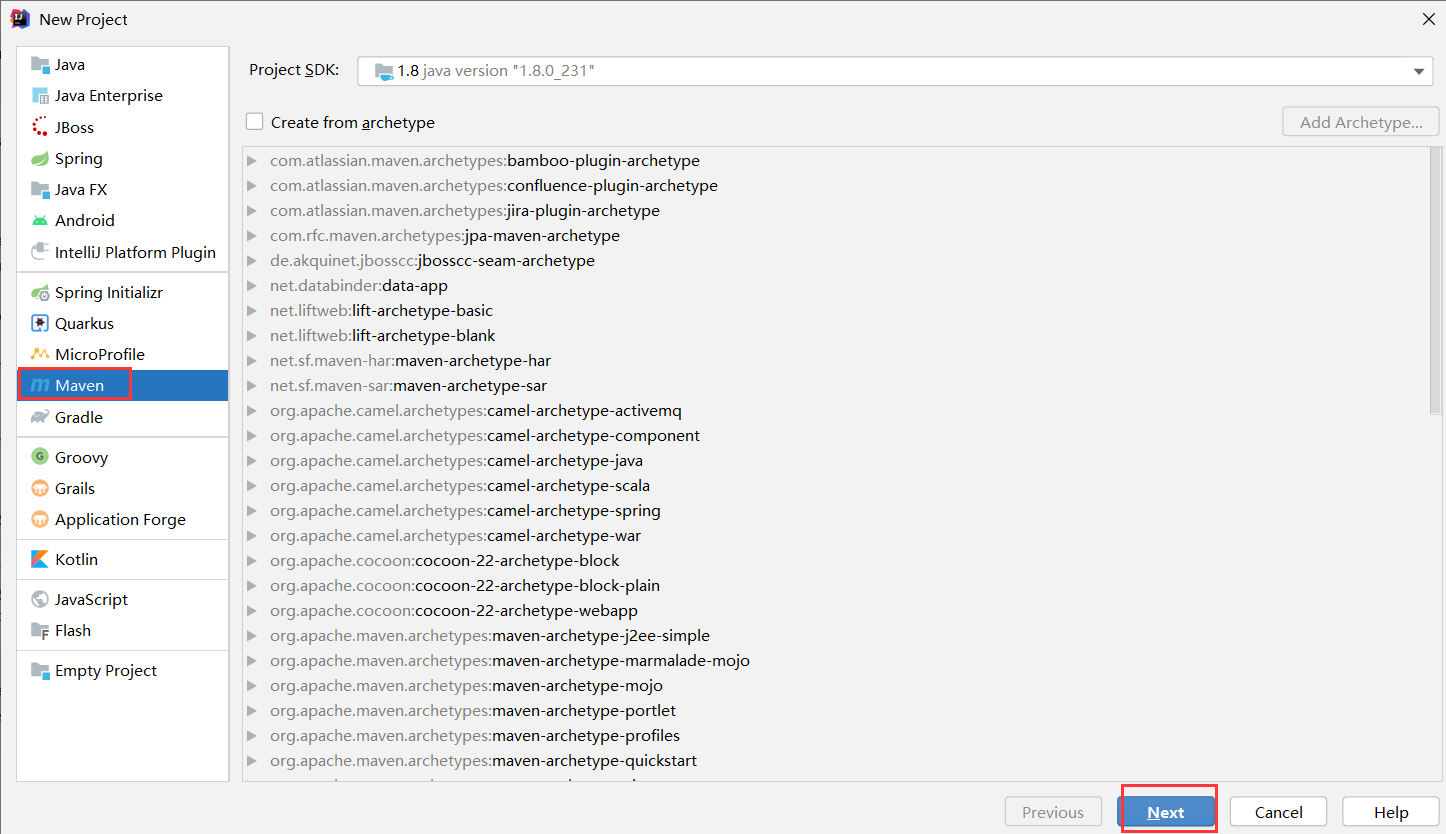Click the Spring Initializr icon
Screen dimensions: 1446x834
click(40, 292)
